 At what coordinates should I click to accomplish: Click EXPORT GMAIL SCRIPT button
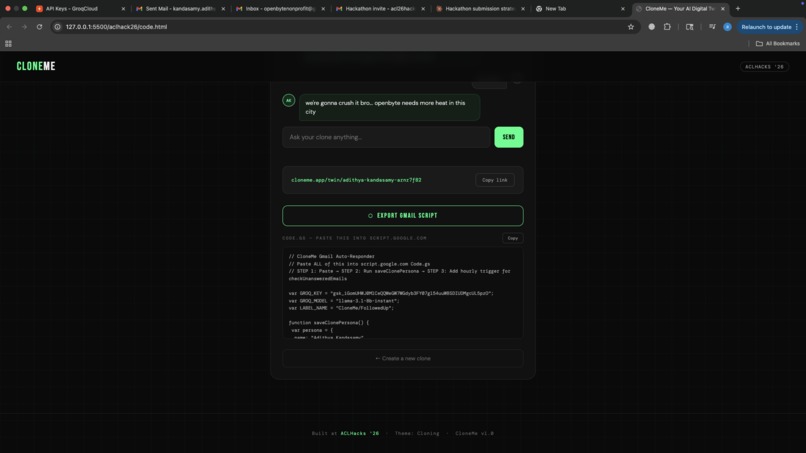[x=403, y=215]
